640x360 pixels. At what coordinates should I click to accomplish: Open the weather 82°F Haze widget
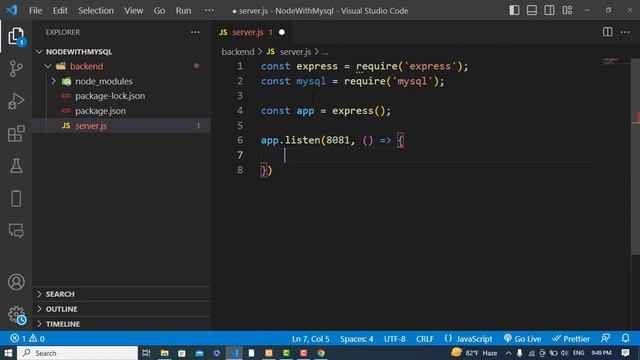click(x=475, y=353)
